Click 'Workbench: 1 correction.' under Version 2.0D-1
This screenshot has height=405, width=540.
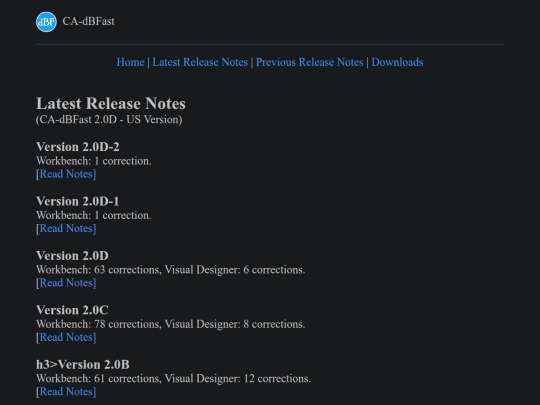tap(94, 215)
